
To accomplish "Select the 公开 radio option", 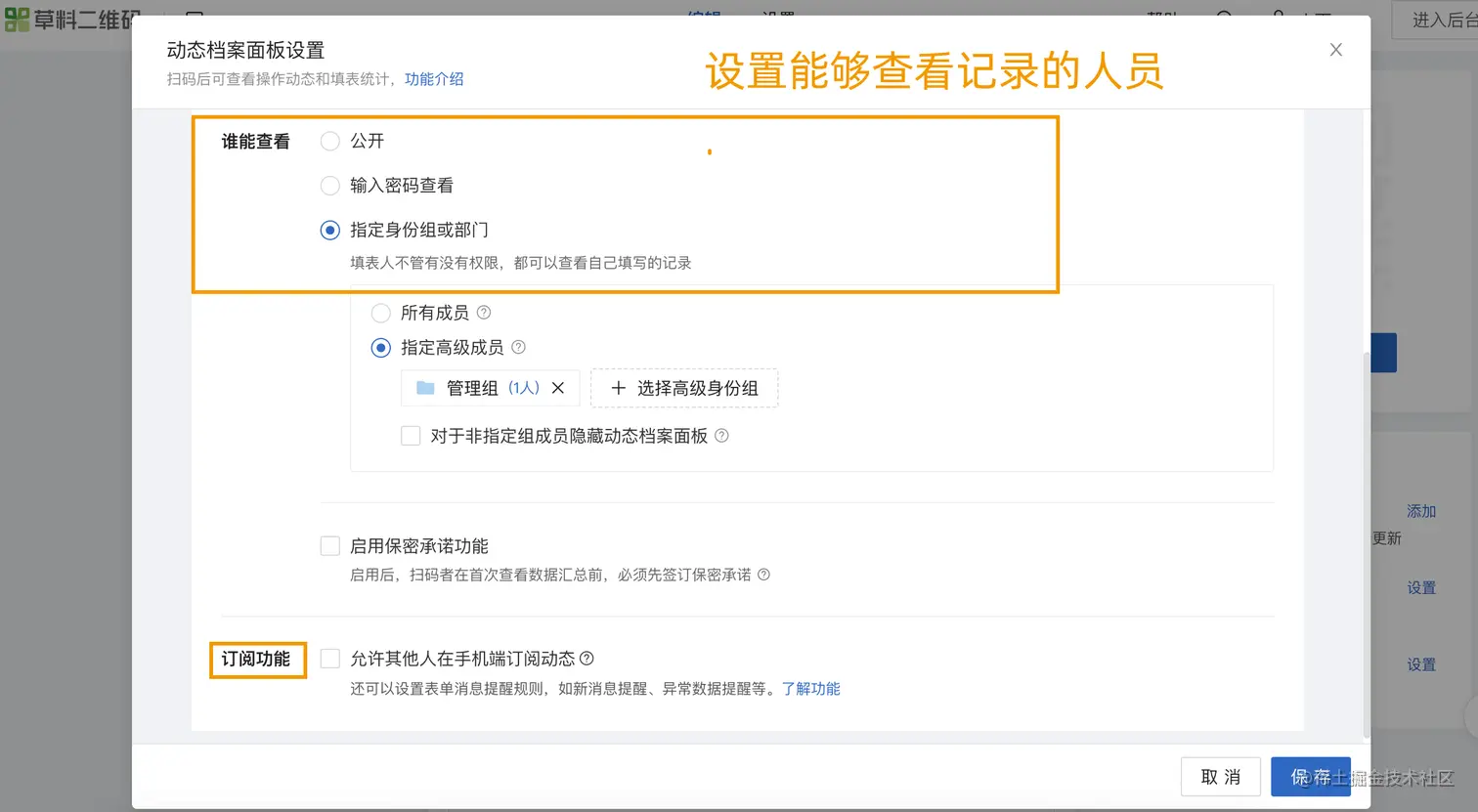I will tap(330, 142).
